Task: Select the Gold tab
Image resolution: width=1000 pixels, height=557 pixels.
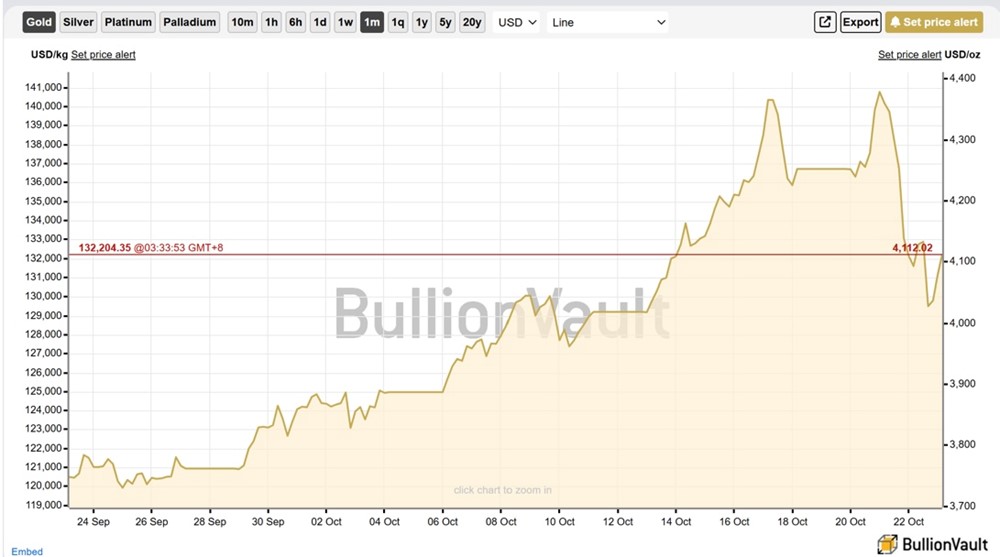Action: [x=39, y=22]
